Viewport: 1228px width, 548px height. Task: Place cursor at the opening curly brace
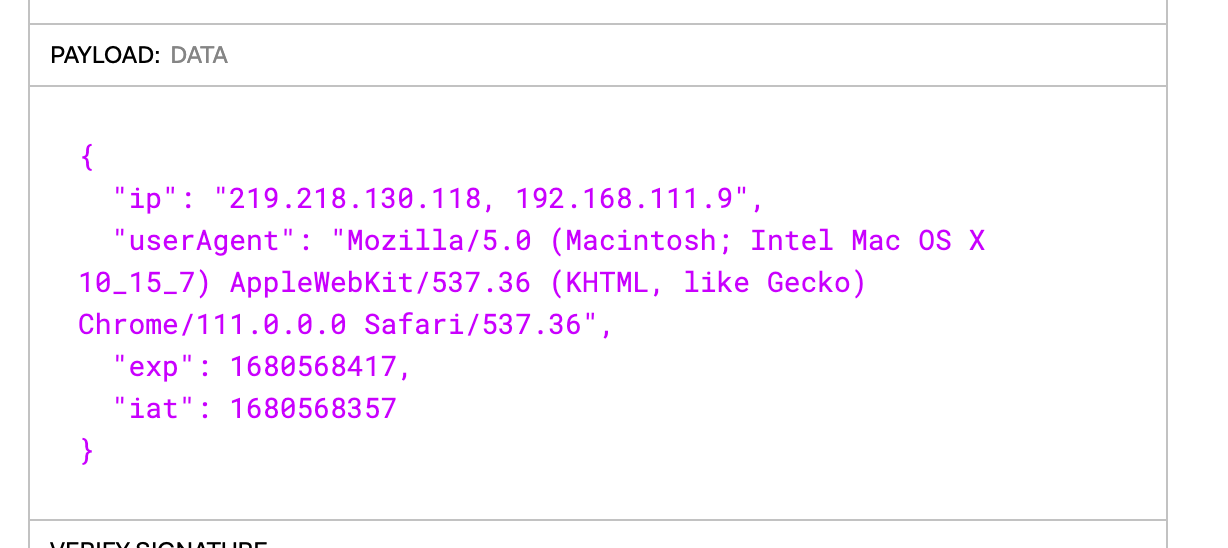coord(86,158)
